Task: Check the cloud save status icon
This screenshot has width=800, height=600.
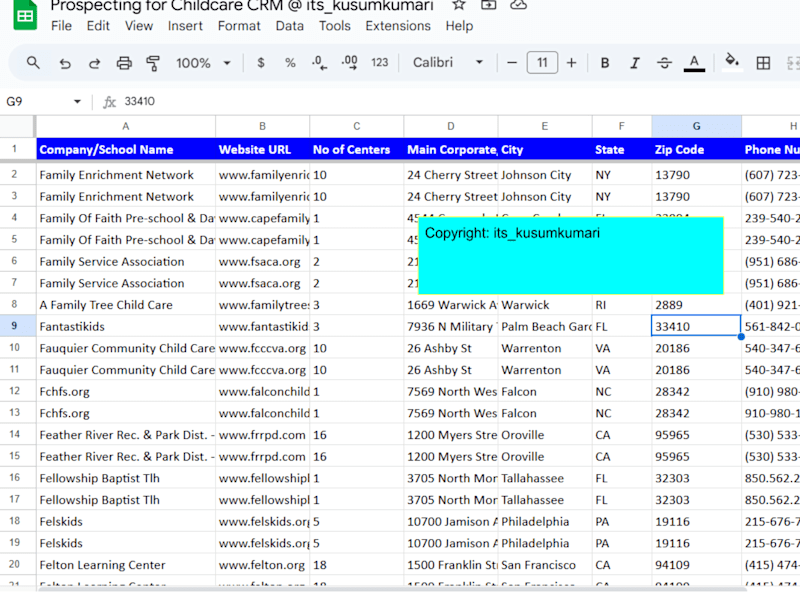Action: click(x=518, y=5)
